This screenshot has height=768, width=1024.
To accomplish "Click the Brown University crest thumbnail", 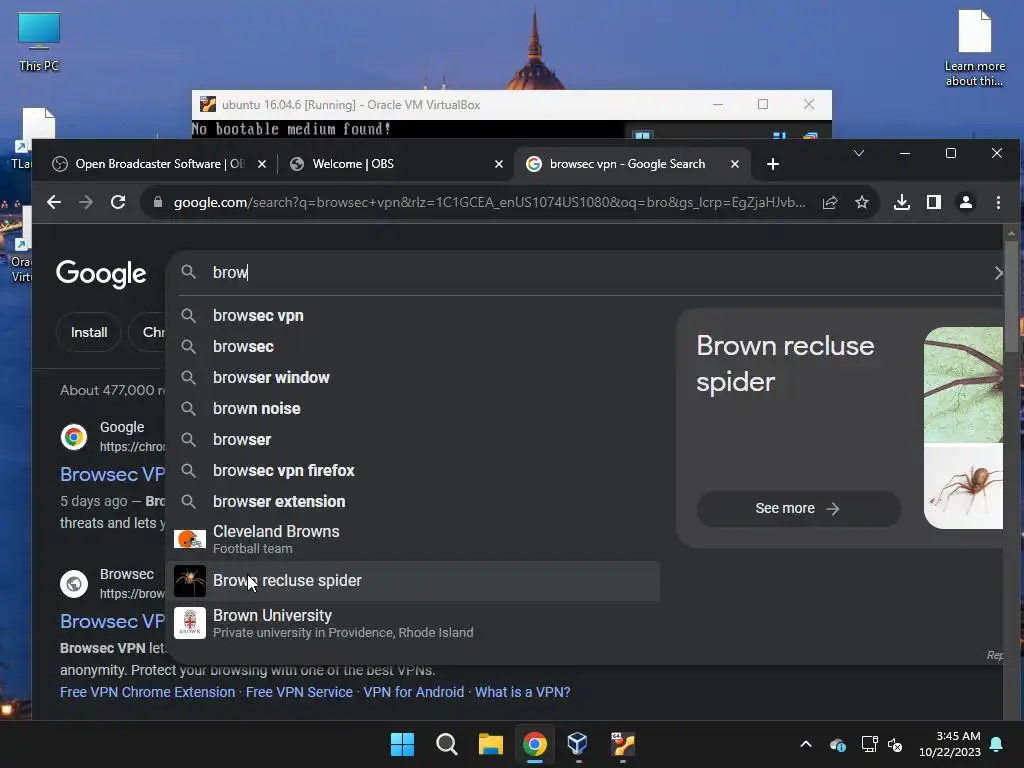I will coord(190,623).
